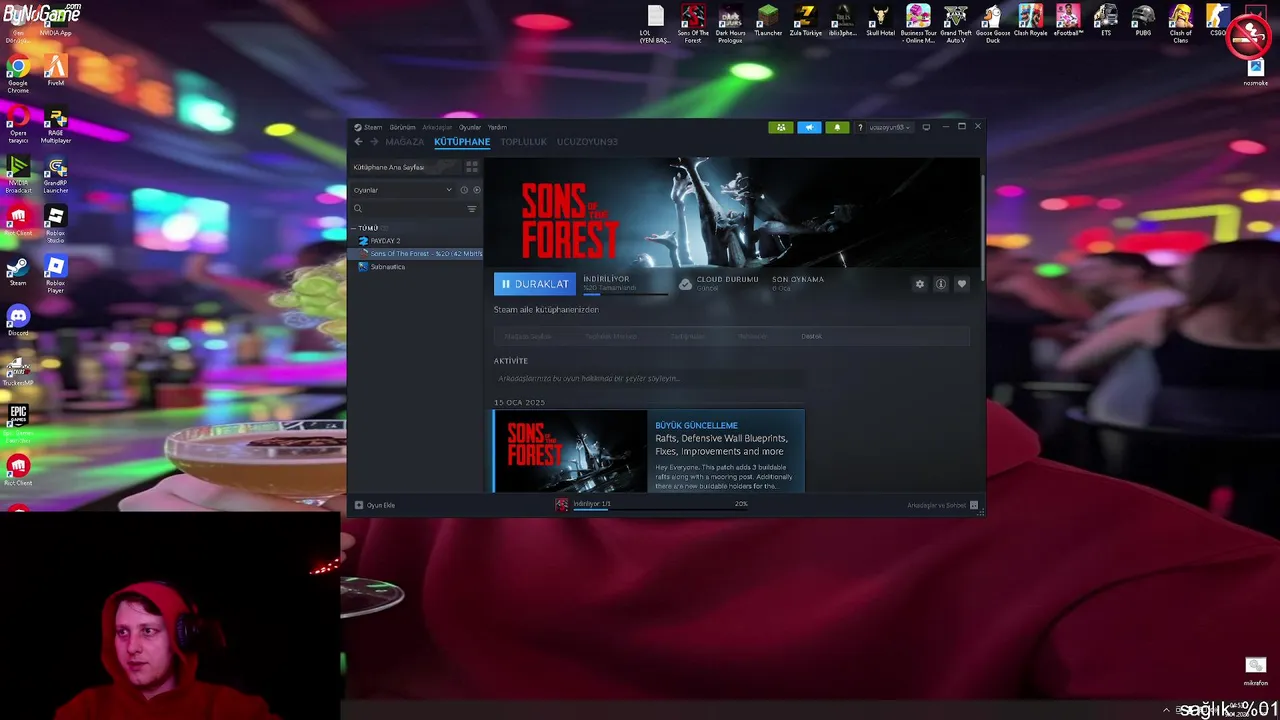This screenshot has width=1280, height=720.
Task: Open the Oyunlar menu in menu bar
Action: point(470,127)
